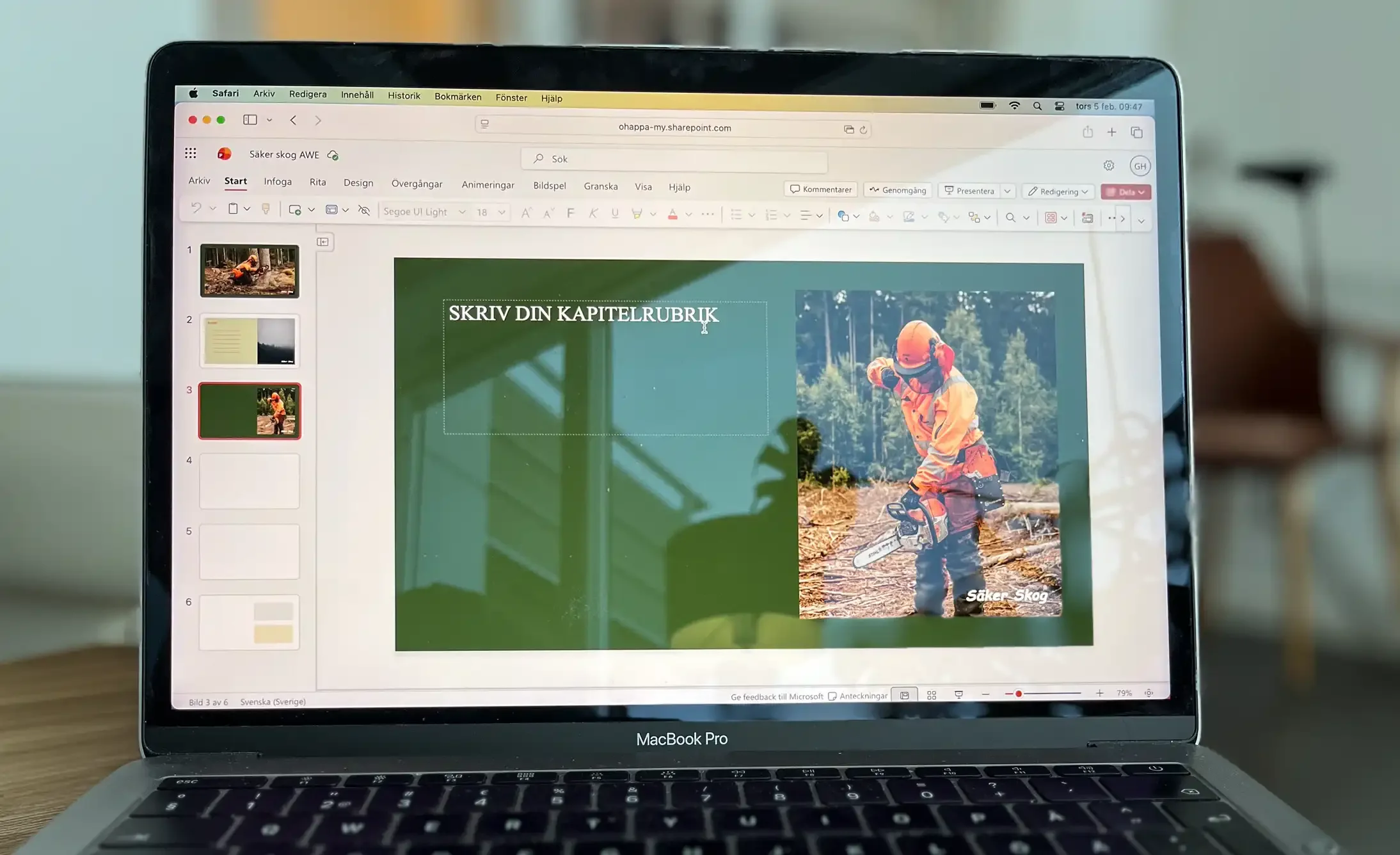This screenshot has height=855, width=1400.
Task: Click the Format Painter brush icon
Action: pyautogui.click(x=266, y=209)
